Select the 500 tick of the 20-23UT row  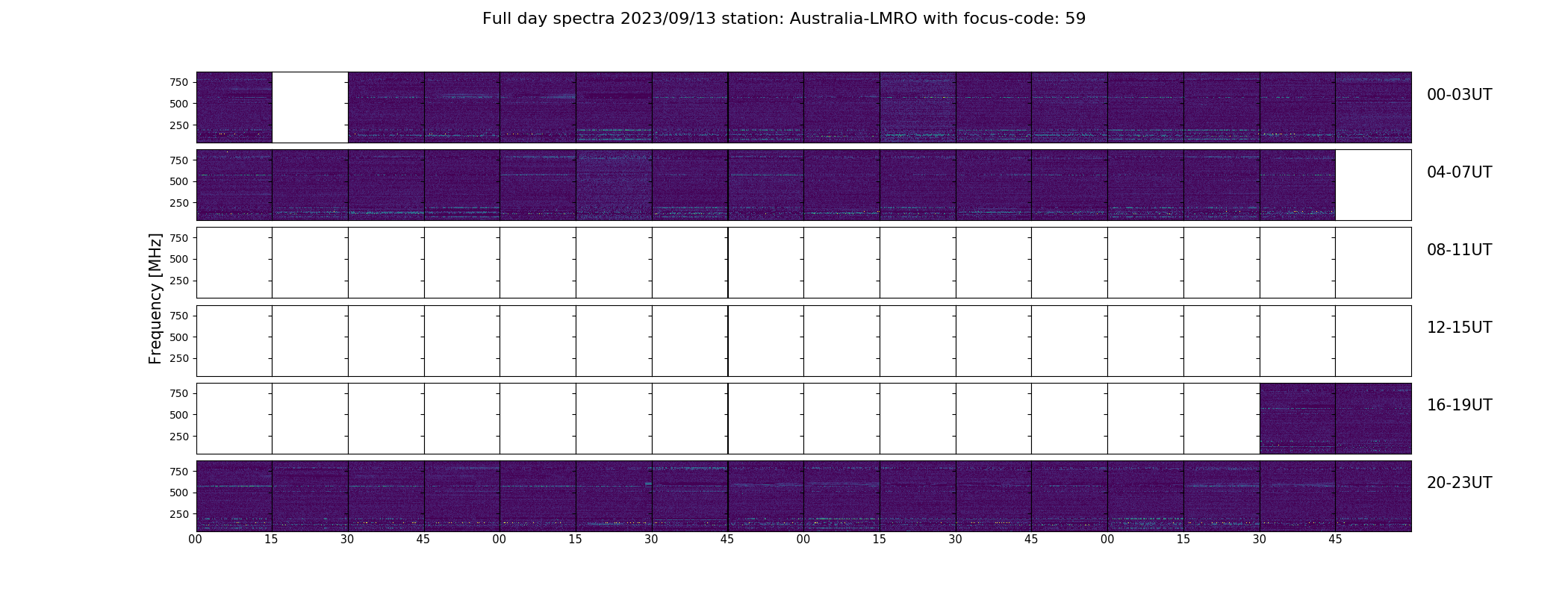pos(179,493)
